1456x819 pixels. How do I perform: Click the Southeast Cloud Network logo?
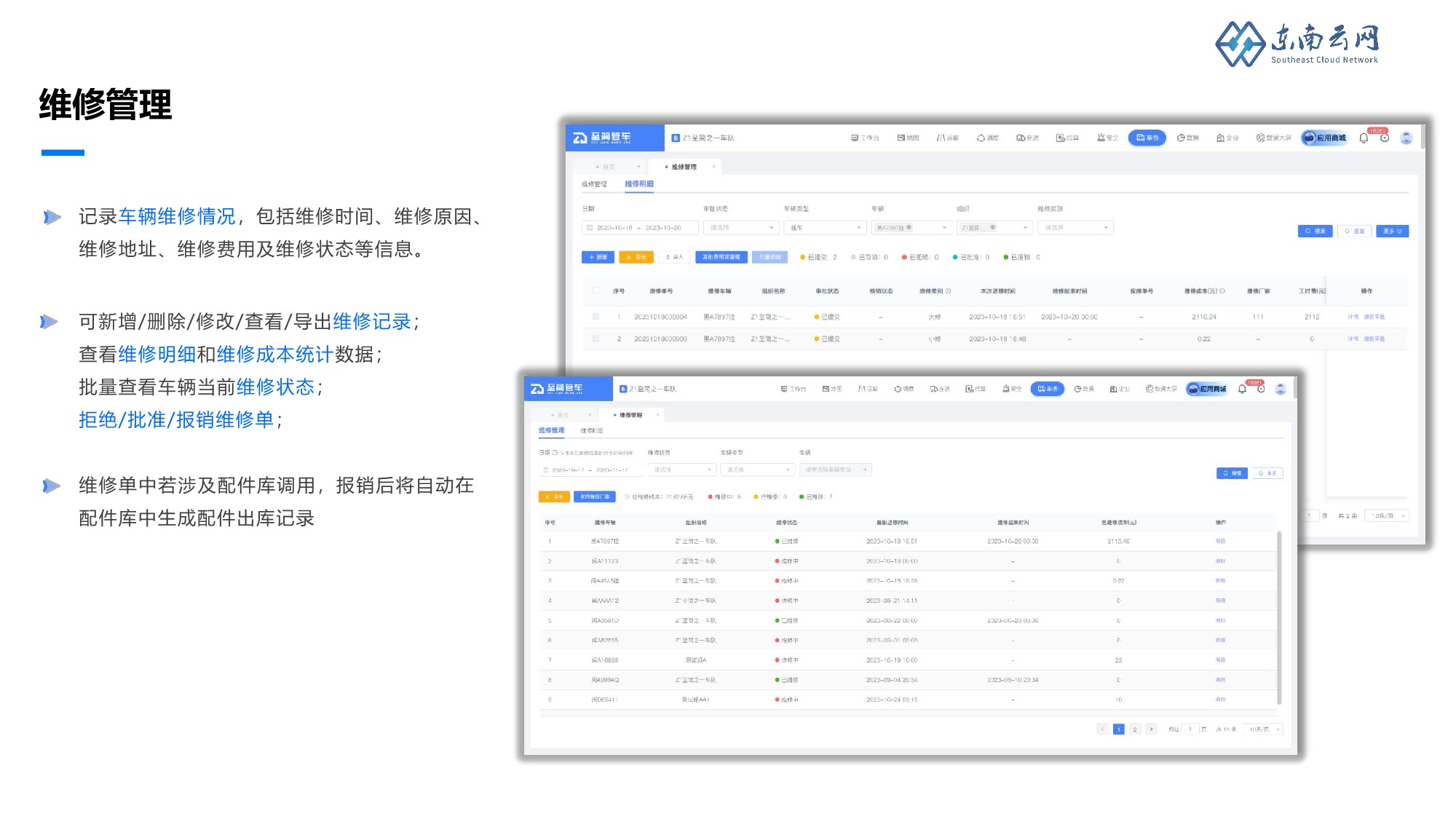click(1297, 44)
